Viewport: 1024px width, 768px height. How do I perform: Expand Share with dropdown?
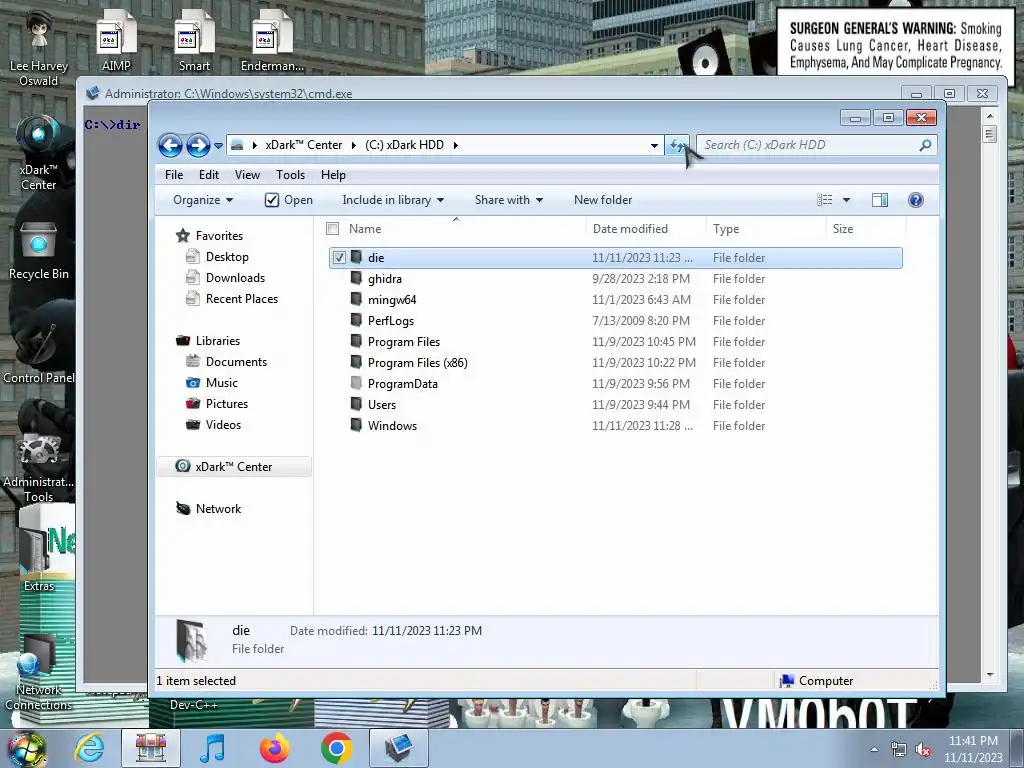coord(509,200)
